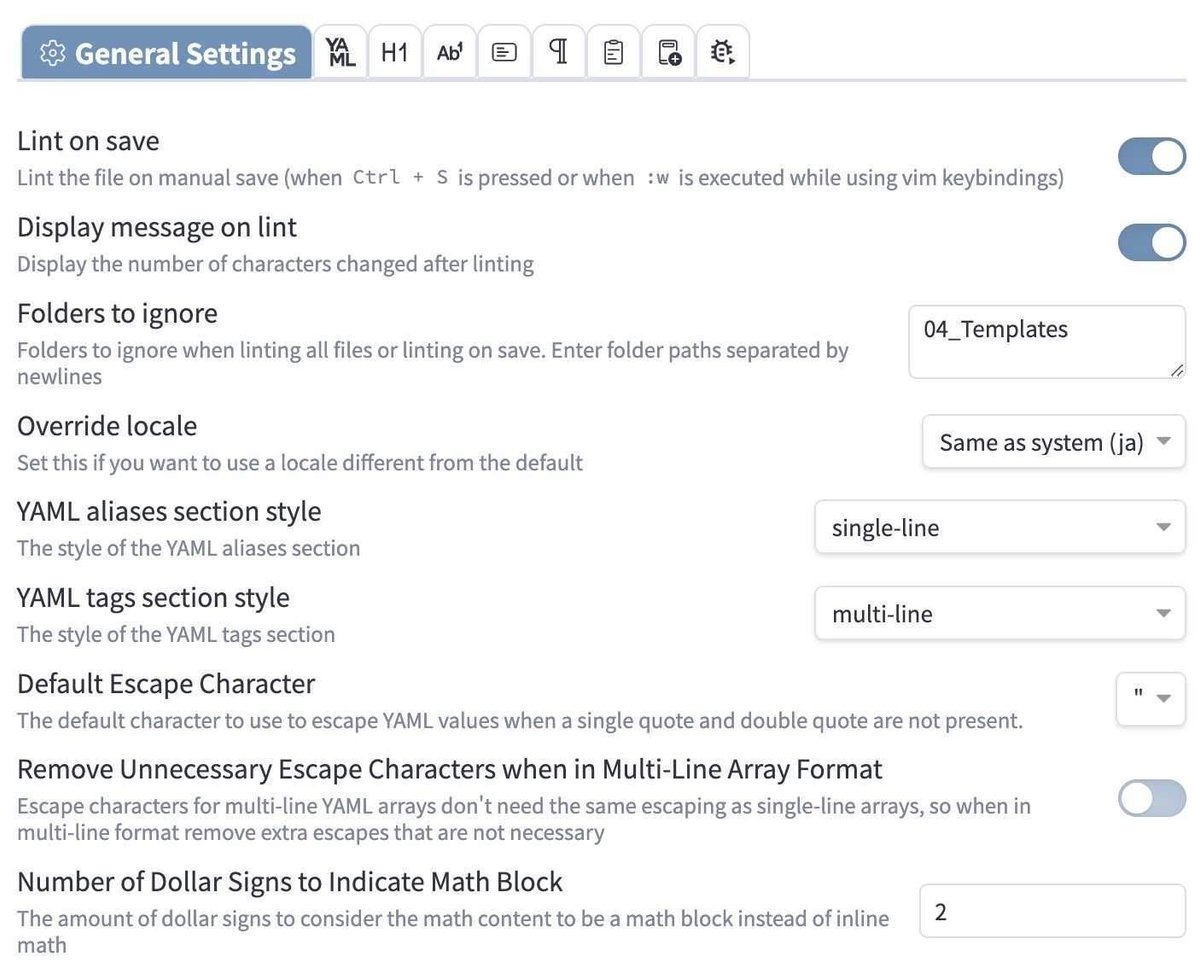Click the 'Set this if you want' description

coord(300,462)
